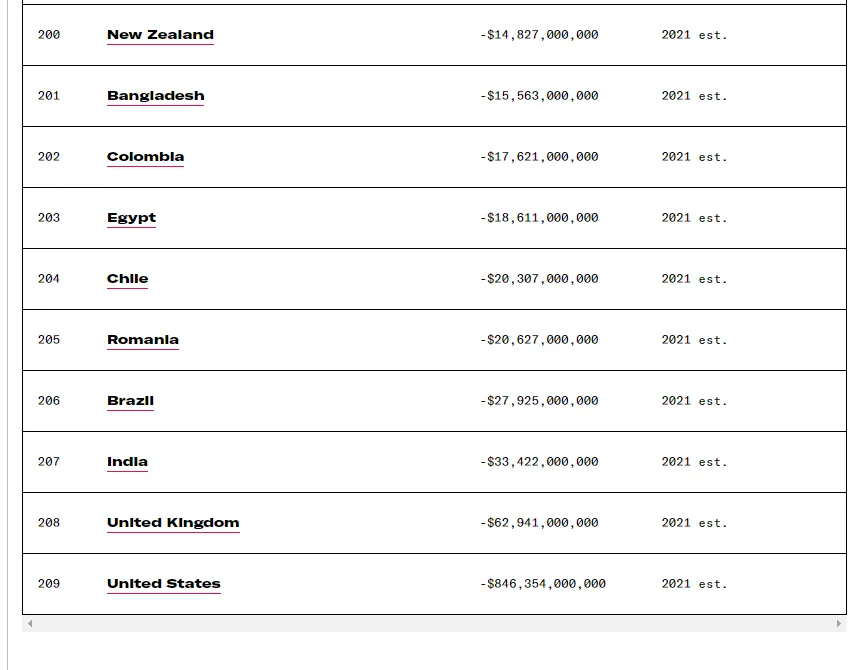Select the Chile link

pos(127,279)
